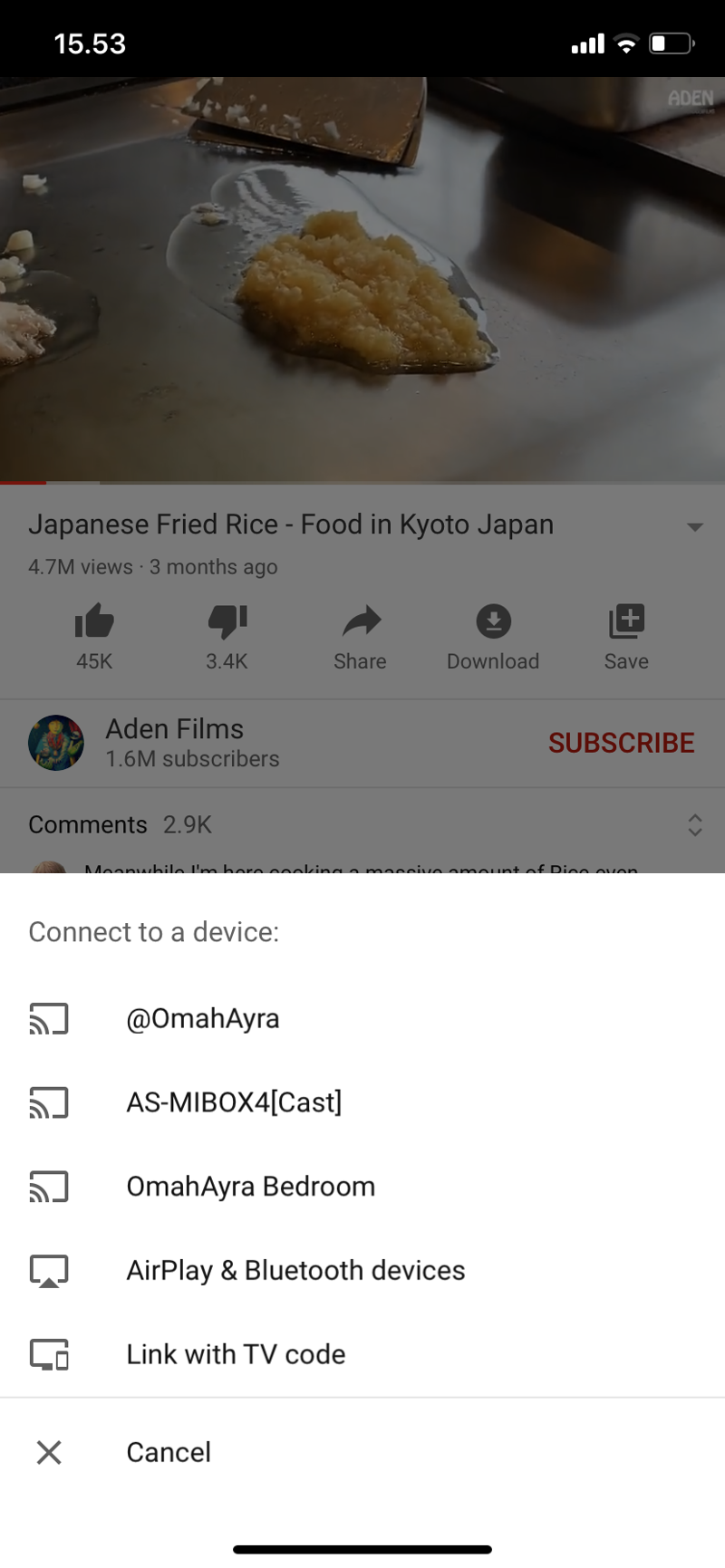Tap the Link with TV code icon

click(x=49, y=1355)
